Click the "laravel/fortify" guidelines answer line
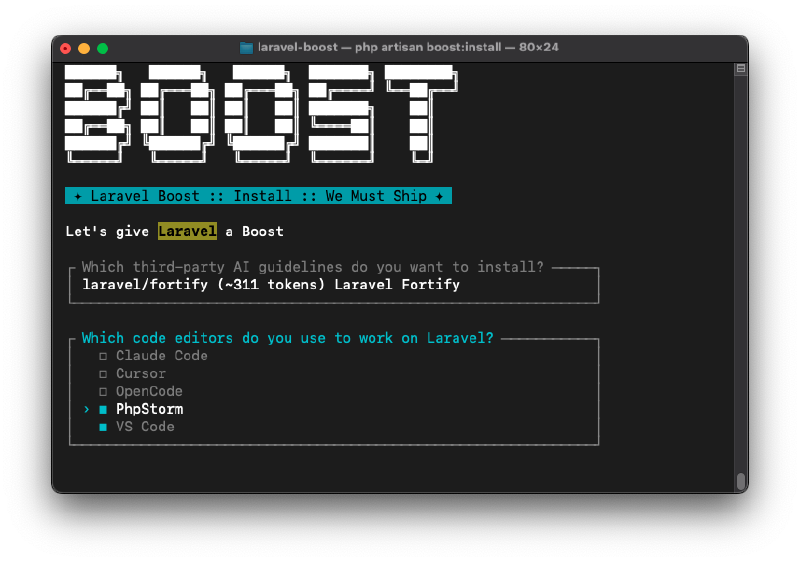 pyautogui.click(x=270, y=284)
